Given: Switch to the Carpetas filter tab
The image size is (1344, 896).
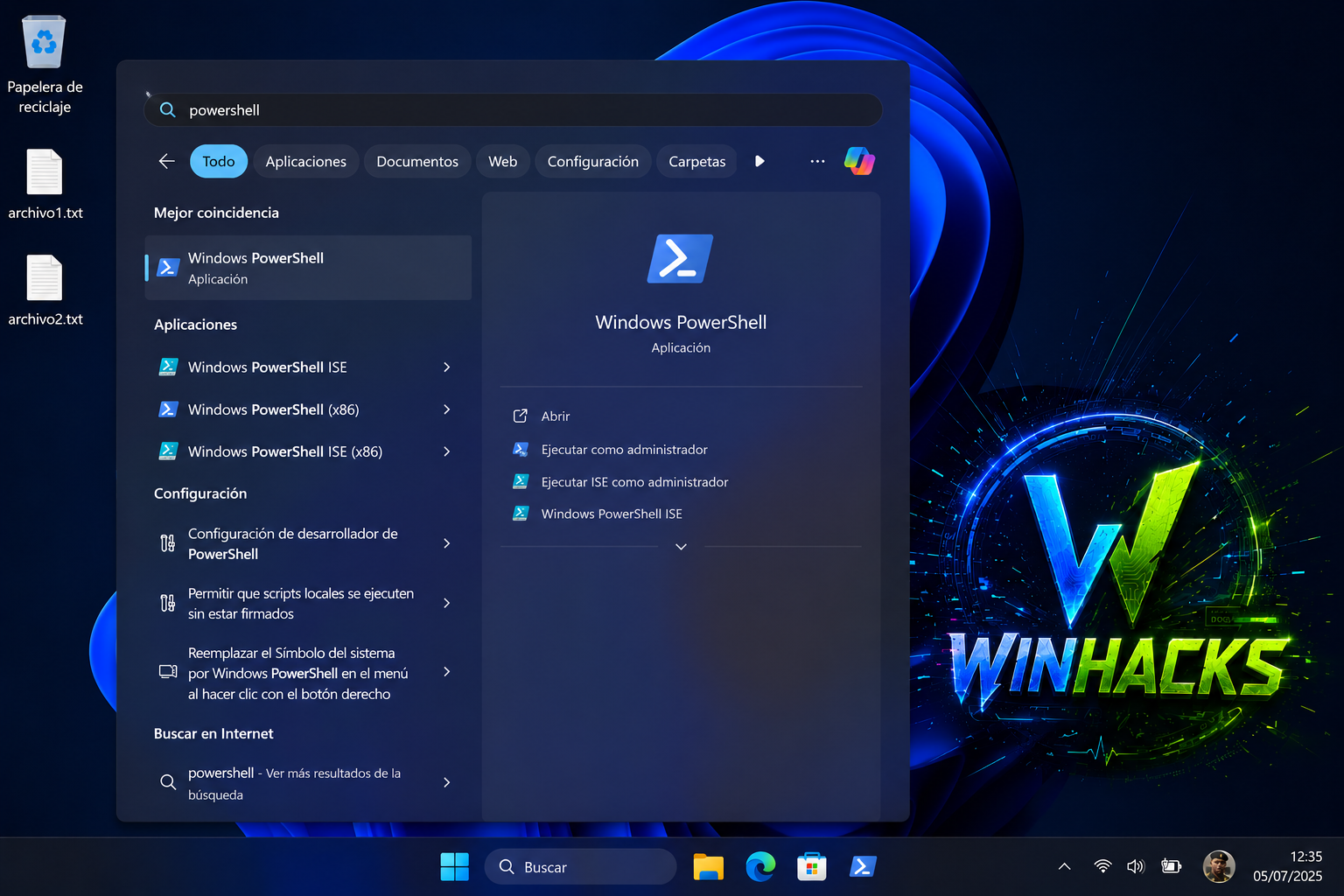Looking at the screenshot, I should [697, 161].
